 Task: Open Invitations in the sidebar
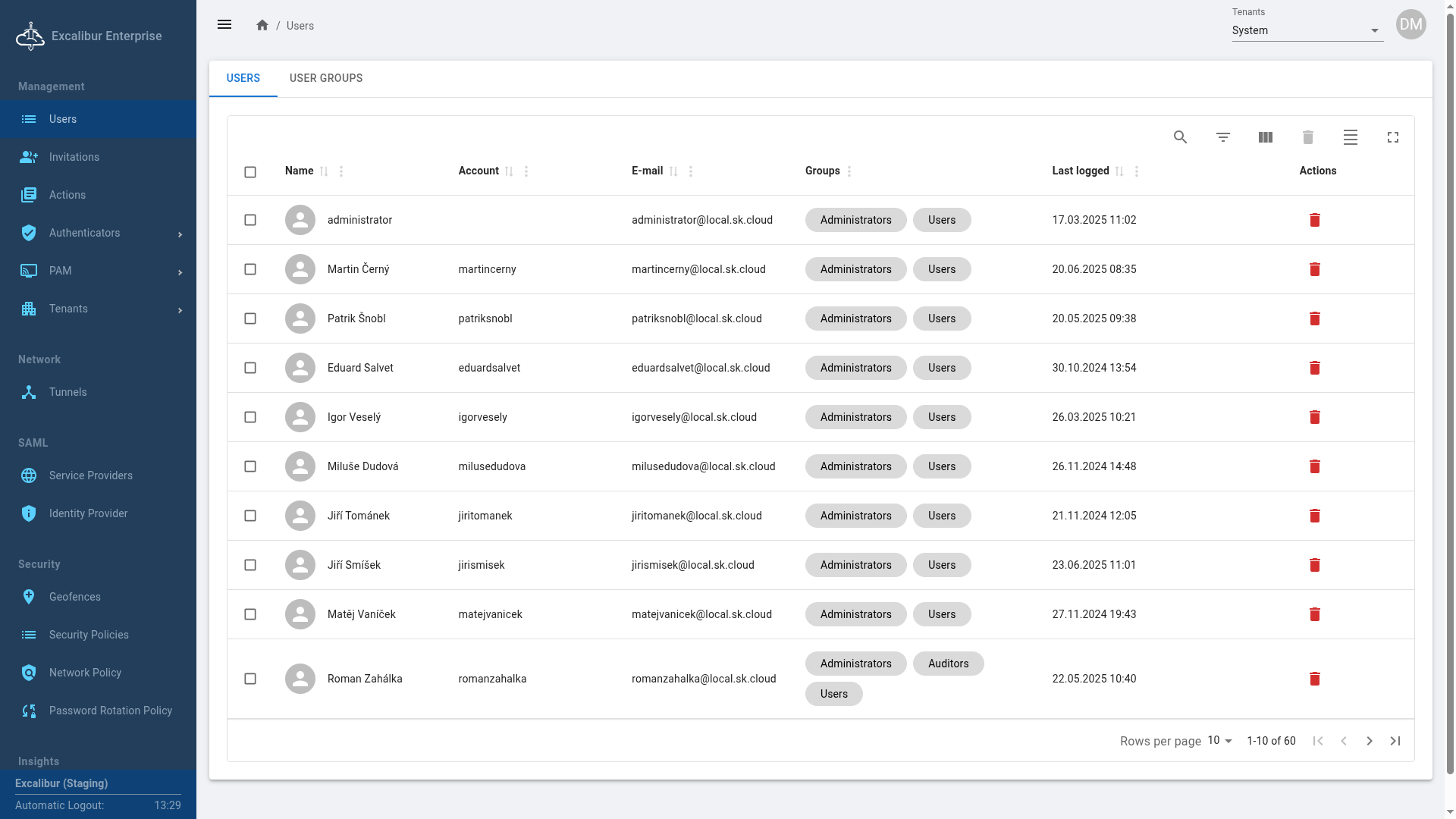[74, 157]
